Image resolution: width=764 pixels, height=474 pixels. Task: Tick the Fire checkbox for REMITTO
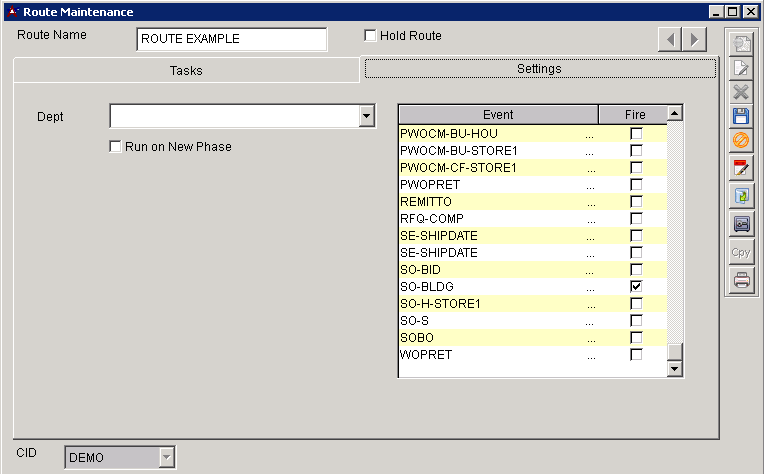pyautogui.click(x=635, y=201)
